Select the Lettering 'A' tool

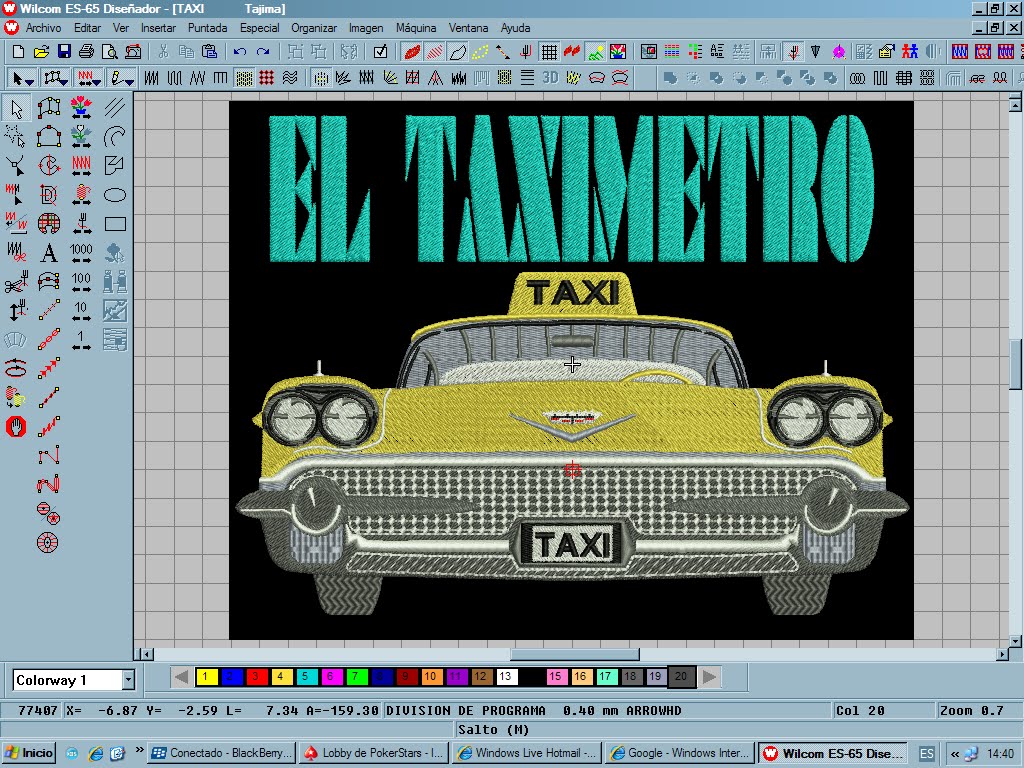pos(48,253)
